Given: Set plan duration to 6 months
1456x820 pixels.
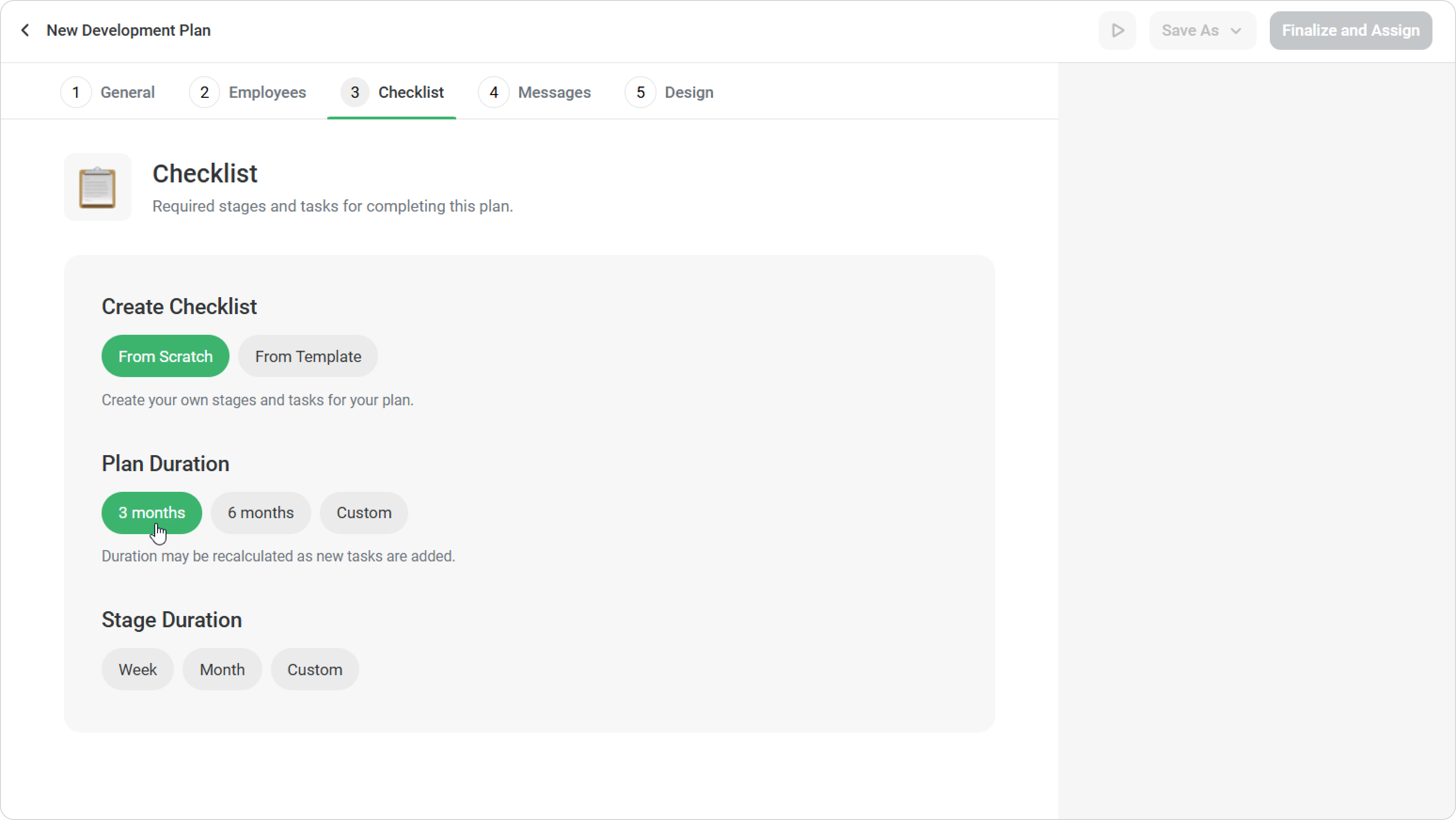Looking at the screenshot, I should [261, 512].
